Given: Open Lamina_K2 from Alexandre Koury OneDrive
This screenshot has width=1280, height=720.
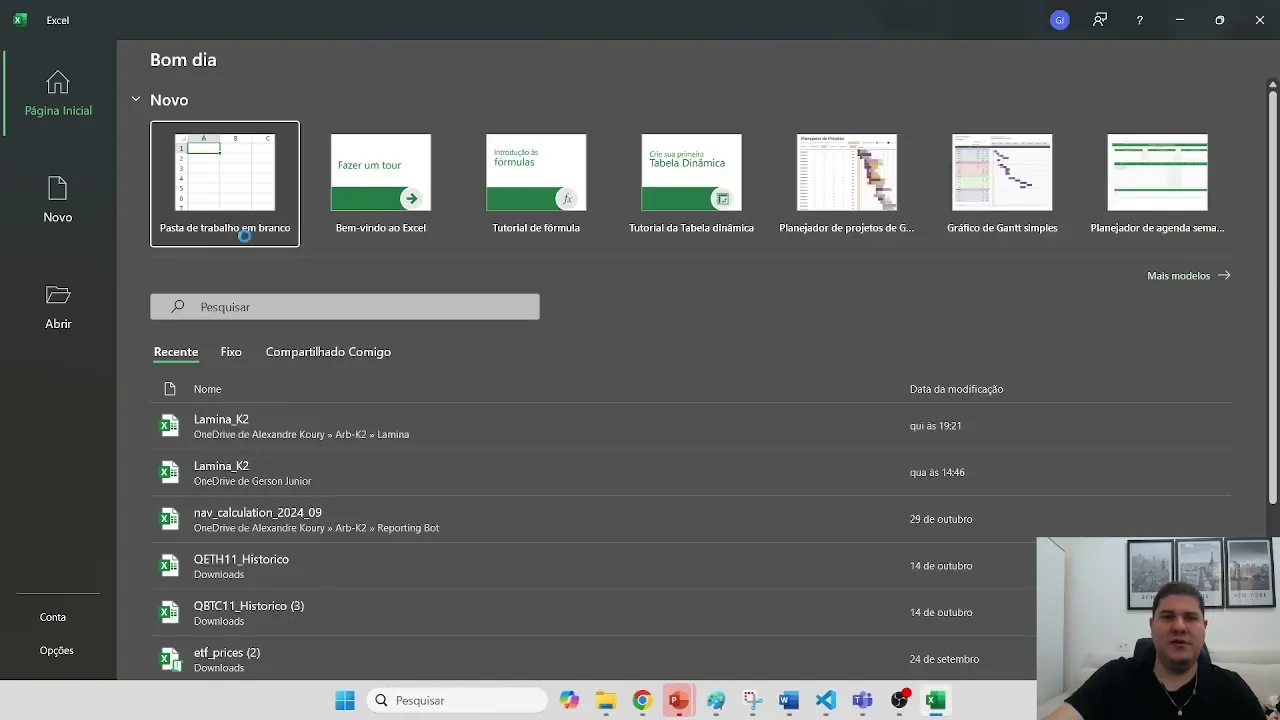Looking at the screenshot, I should coord(691,426).
